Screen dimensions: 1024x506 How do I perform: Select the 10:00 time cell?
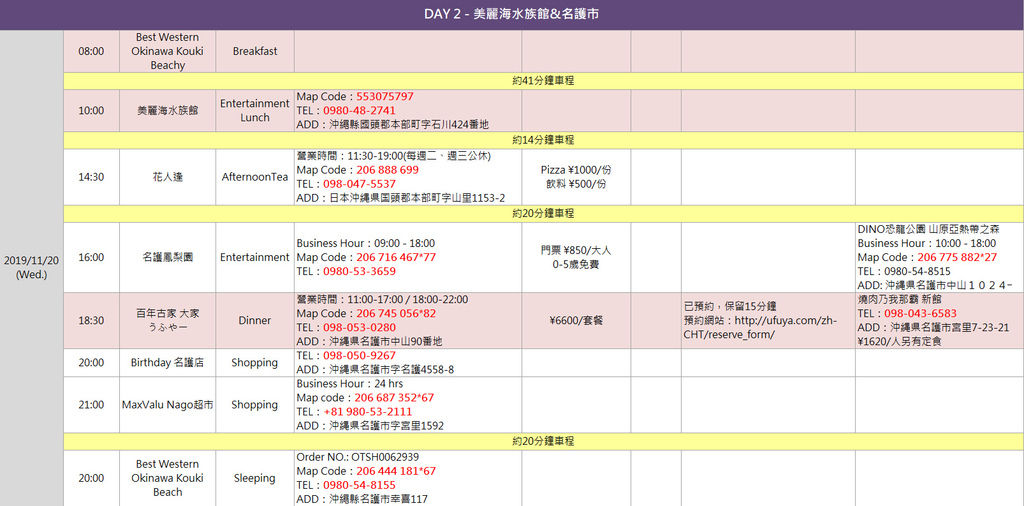(x=91, y=110)
